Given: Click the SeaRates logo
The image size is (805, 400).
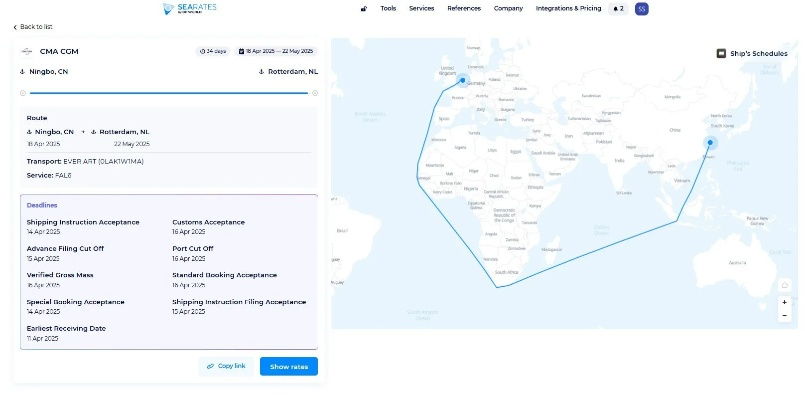Looking at the screenshot, I should (x=190, y=8).
